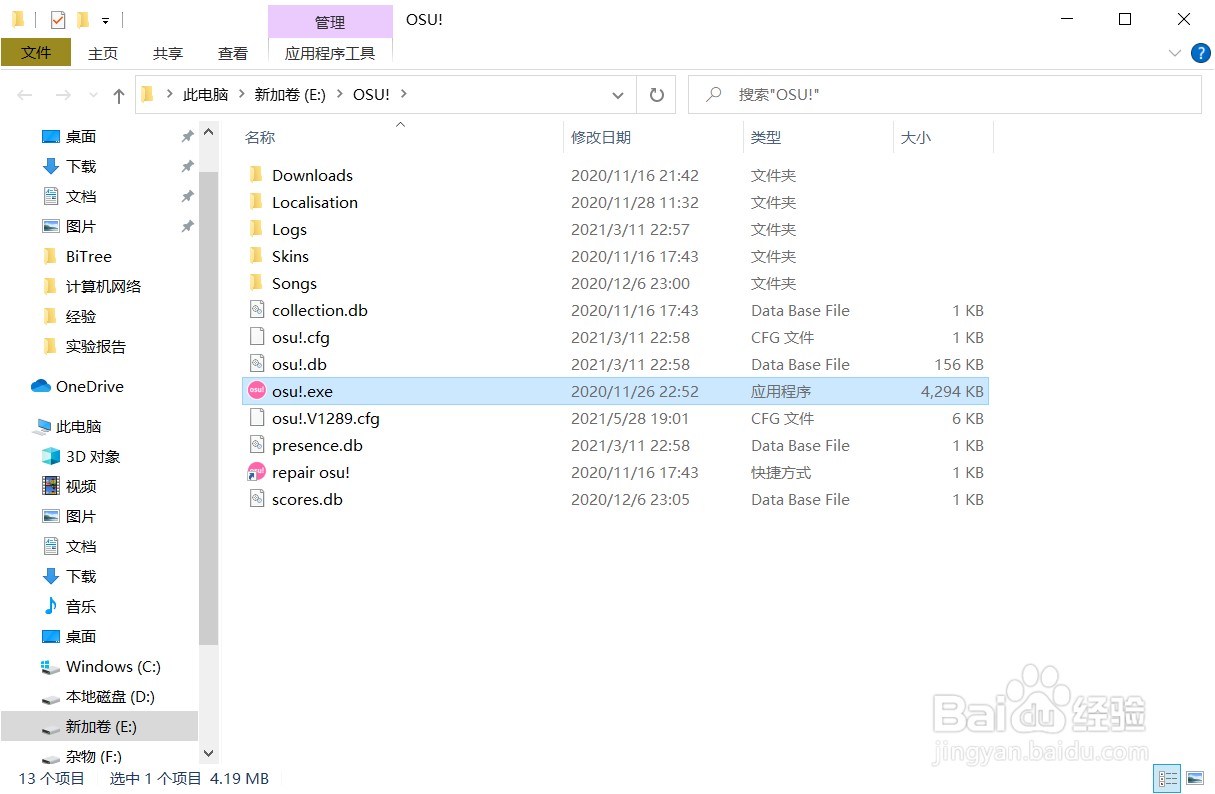Image resolution: width=1215 pixels, height=794 pixels.
Task: Click the 4,294 KB size cell
Action: pos(952,391)
